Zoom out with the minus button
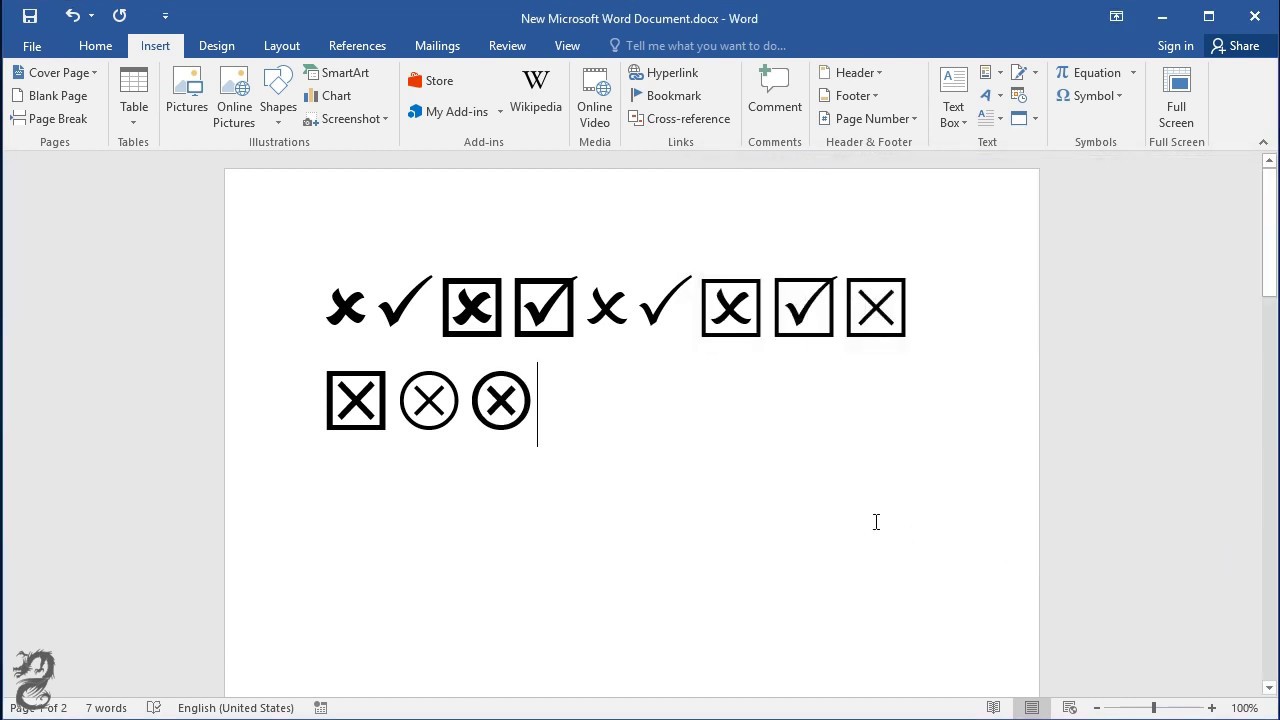Screen dimensions: 1280x720 pyautogui.click(x=1096, y=708)
